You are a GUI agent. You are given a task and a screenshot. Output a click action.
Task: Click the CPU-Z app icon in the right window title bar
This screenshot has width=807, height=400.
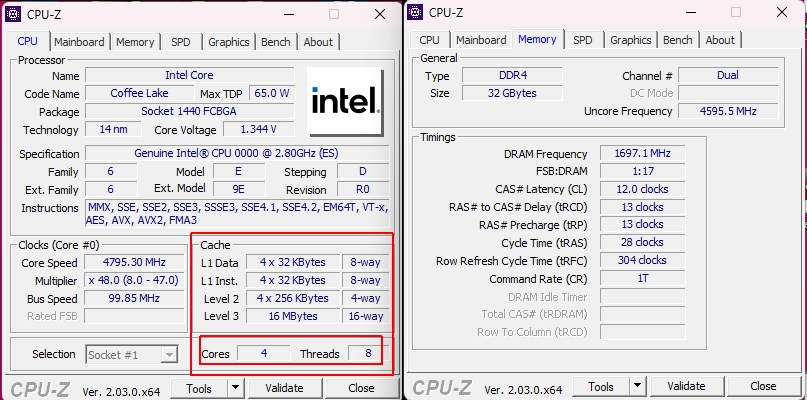(x=415, y=12)
